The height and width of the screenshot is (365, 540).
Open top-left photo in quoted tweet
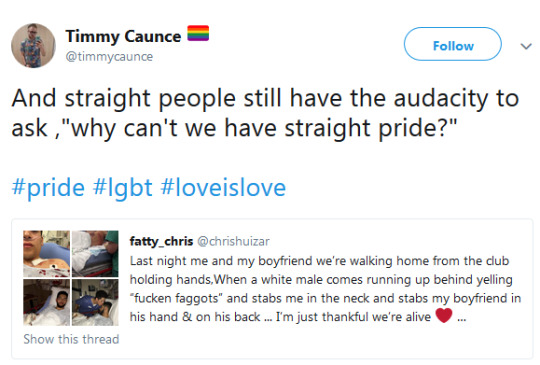click(46, 254)
